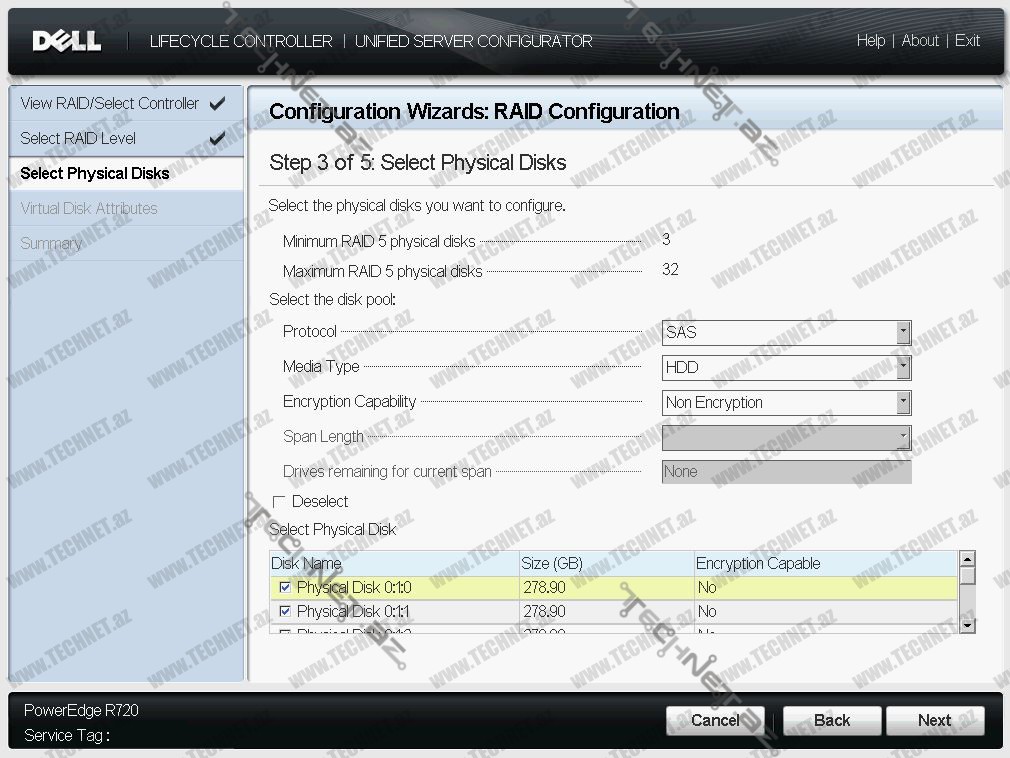Open the Help link in header
This screenshot has height=758, width=1010.
pyautogui.click(x=870, y=40)
